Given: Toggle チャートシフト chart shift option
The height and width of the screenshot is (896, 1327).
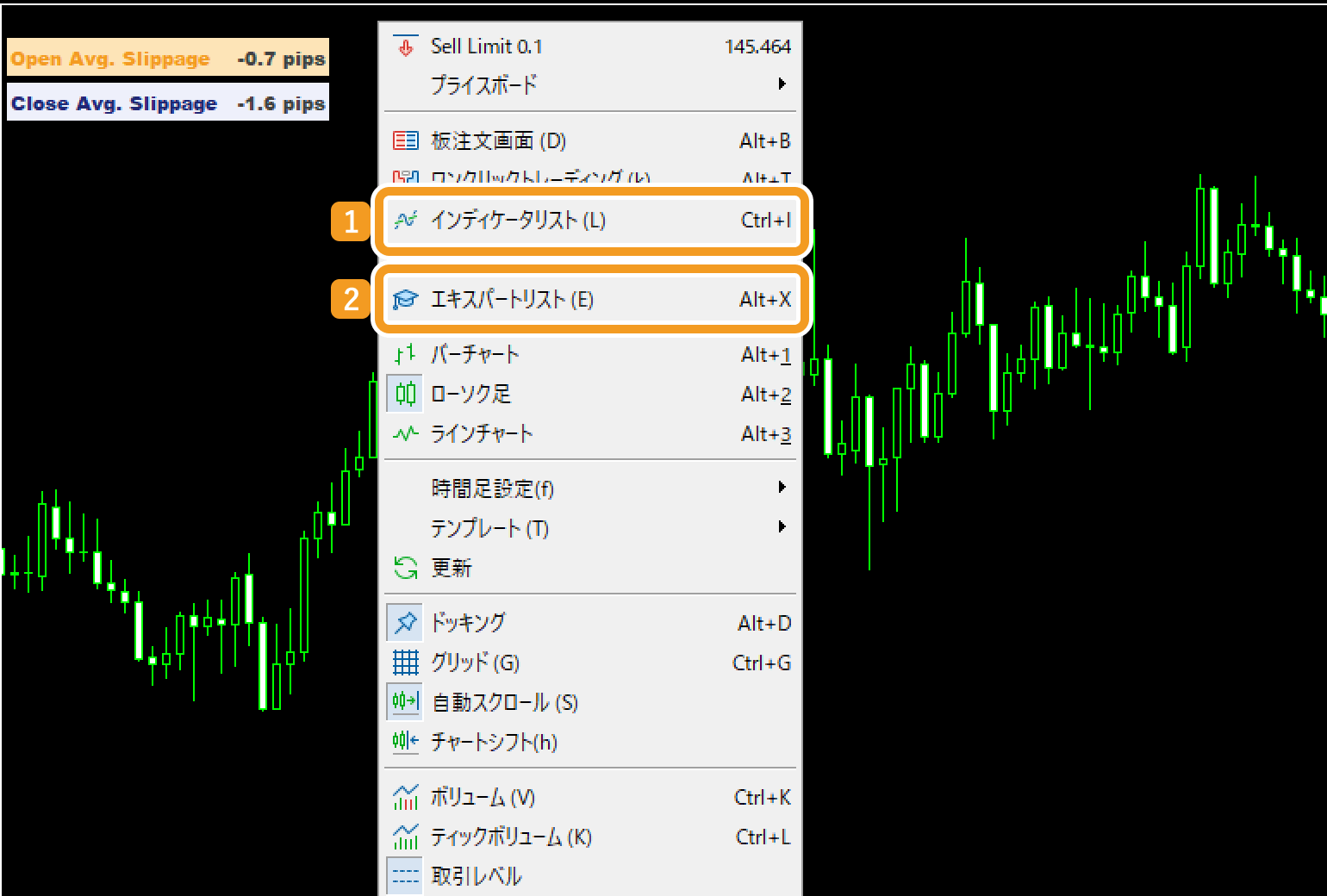Looking at the screenshot, I should [x=494, y=742].
